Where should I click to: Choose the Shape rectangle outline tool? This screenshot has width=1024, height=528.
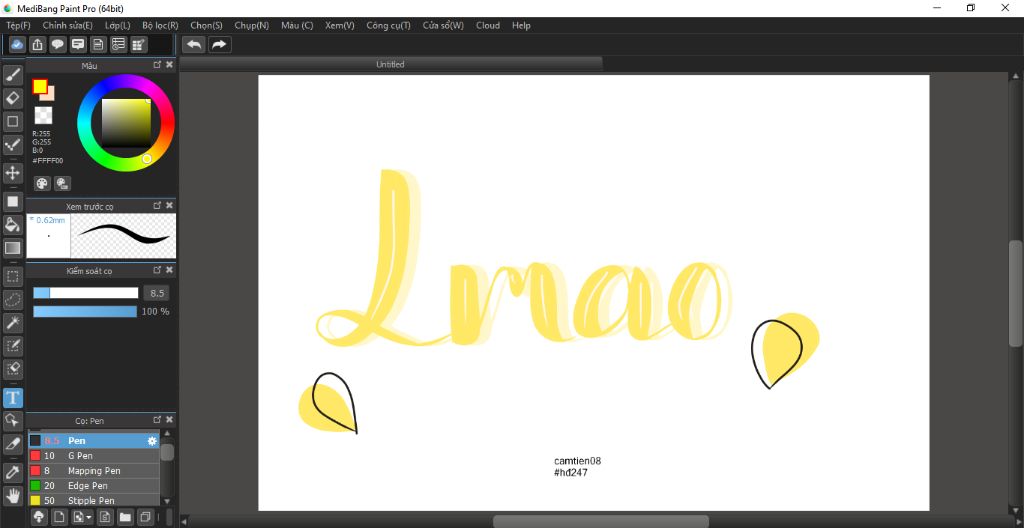click(12, 122)
